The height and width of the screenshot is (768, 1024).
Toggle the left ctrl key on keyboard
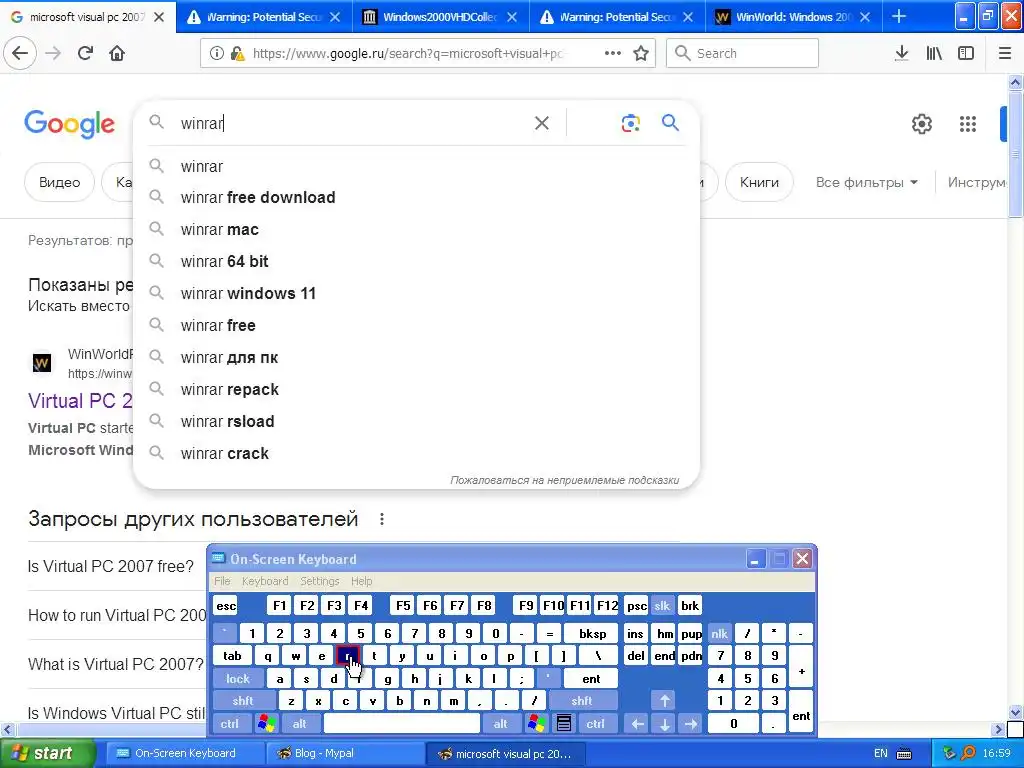230,724
